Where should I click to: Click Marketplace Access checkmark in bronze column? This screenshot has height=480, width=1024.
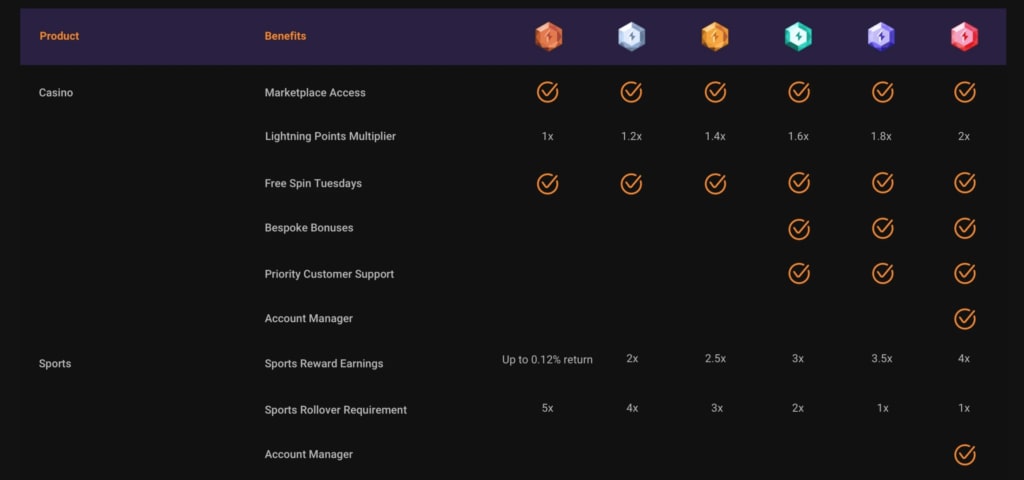point(548,92)
